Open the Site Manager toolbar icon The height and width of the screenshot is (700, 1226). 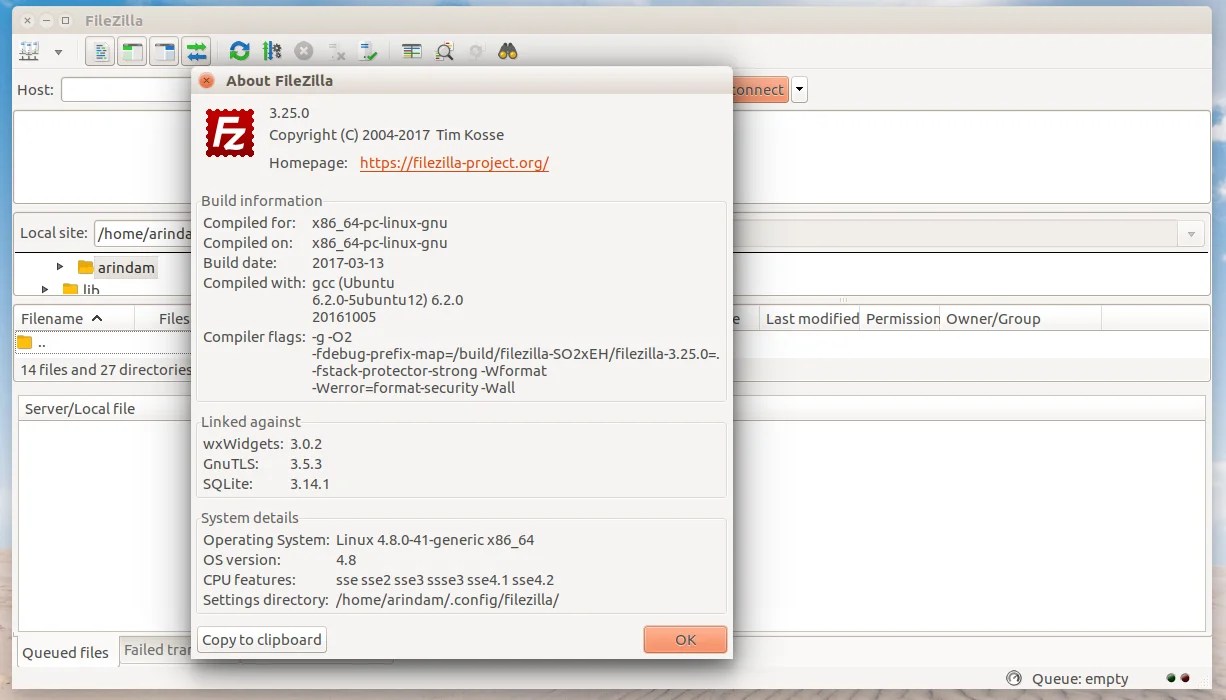[30, 51]
